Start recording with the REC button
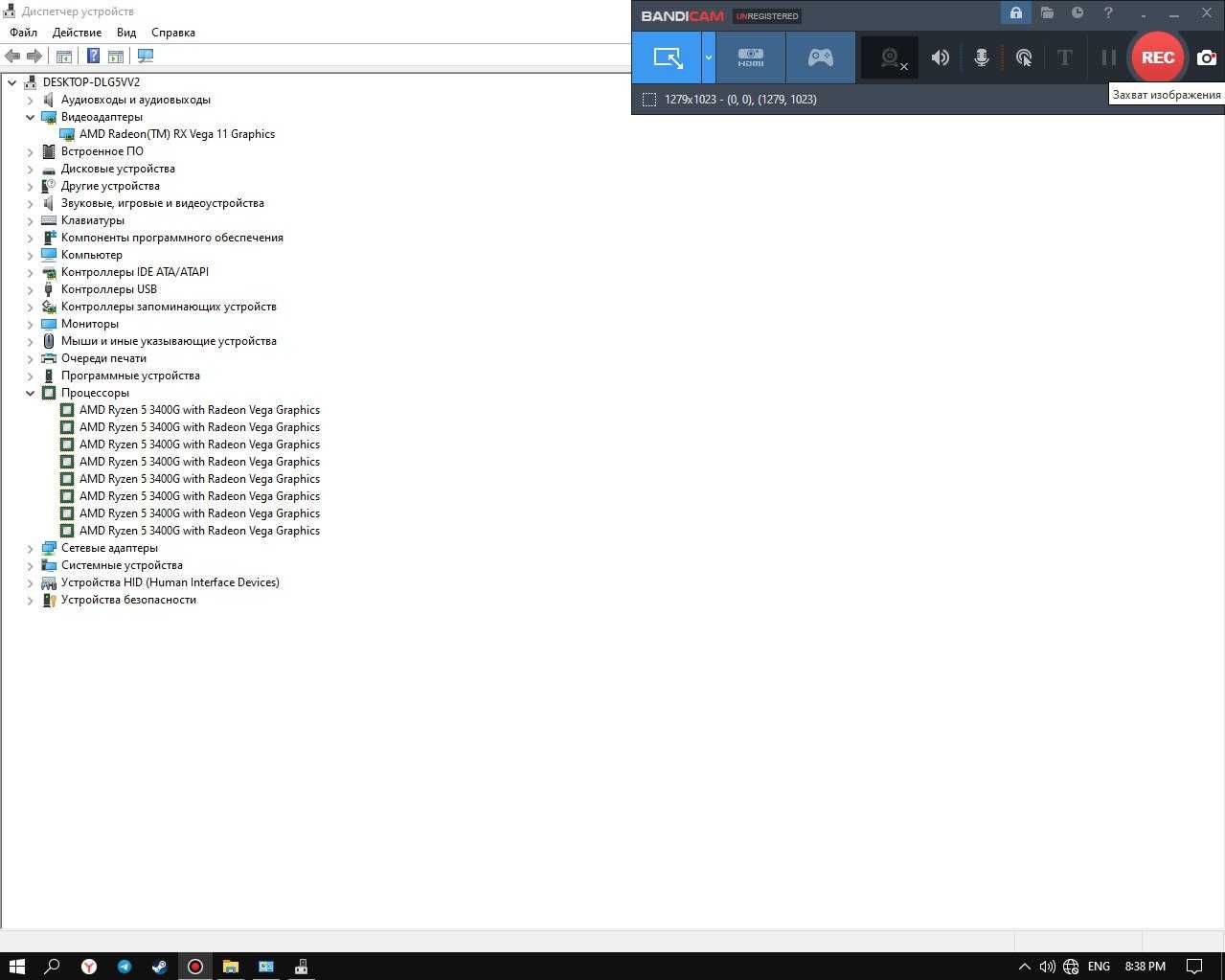Image resolution: width=1225 pixels, height=980 pixels. 1157,57
